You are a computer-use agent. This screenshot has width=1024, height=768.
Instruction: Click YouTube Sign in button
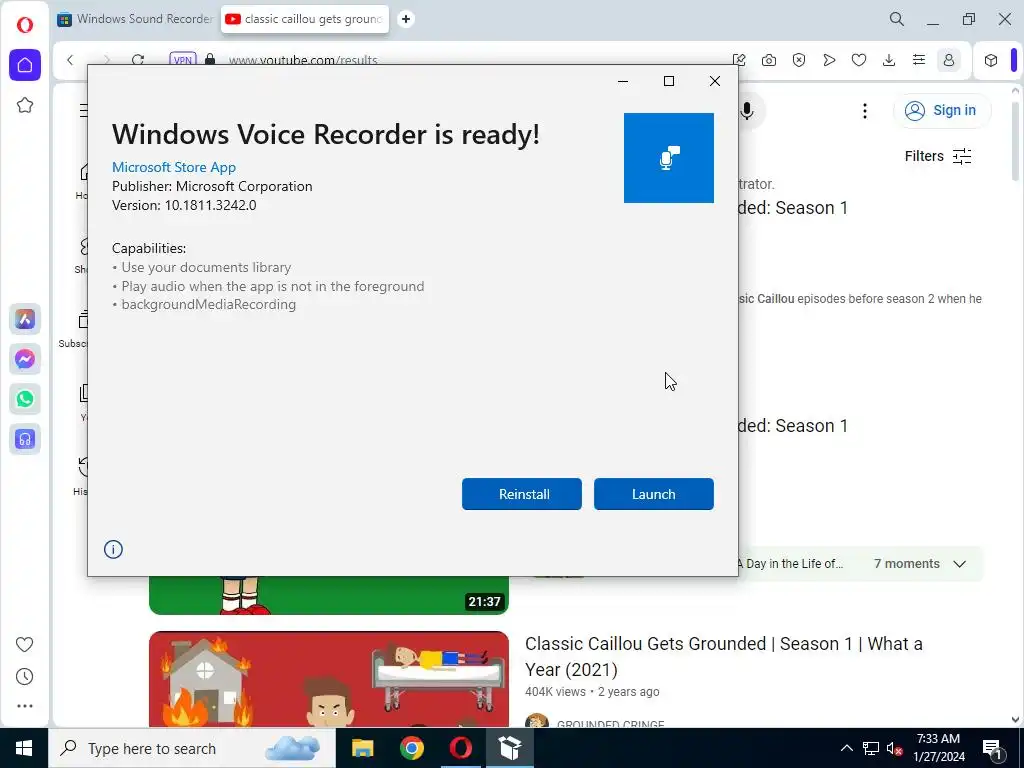click(x=941, y=110)
